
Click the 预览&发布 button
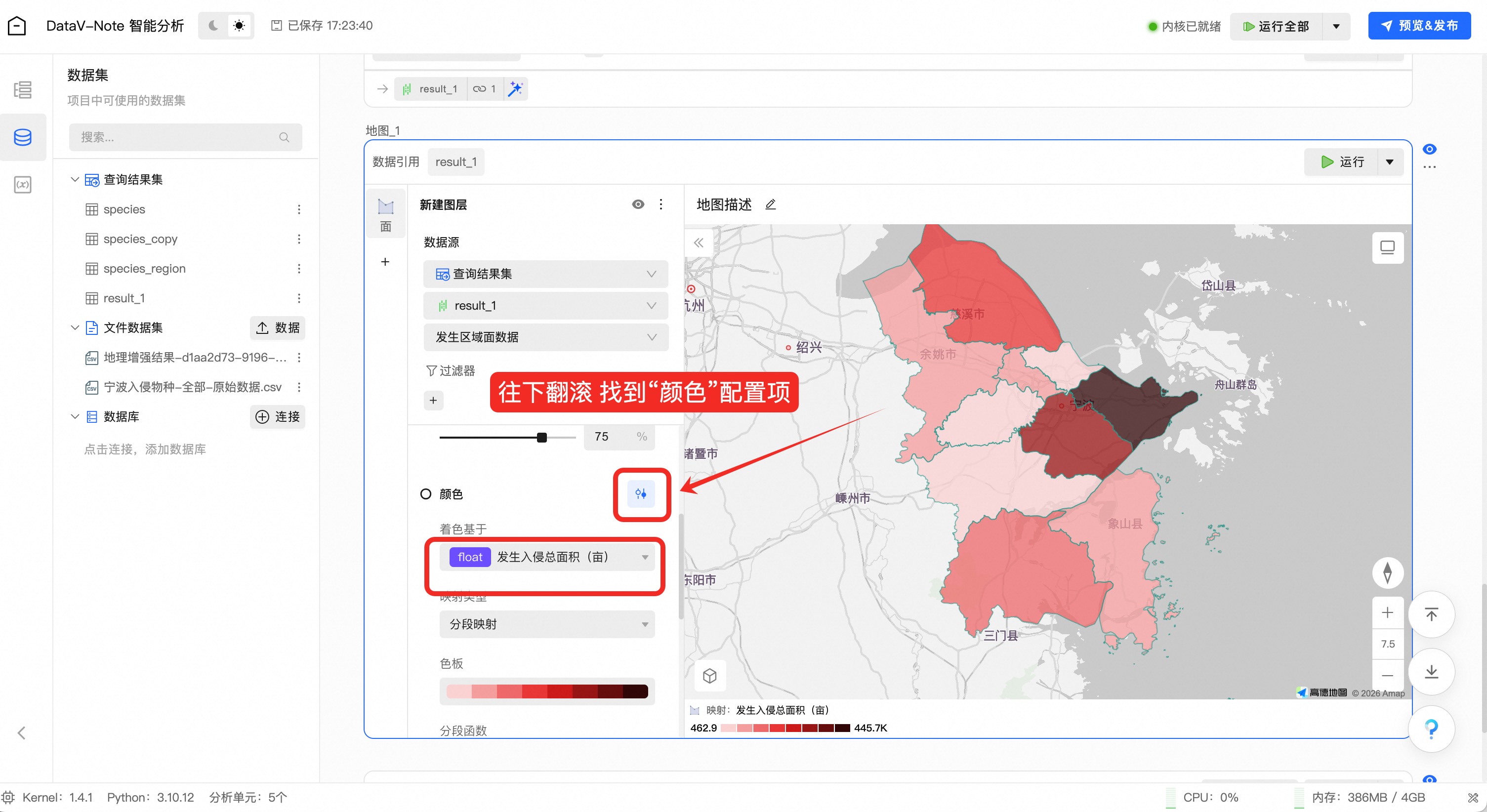pos(1419,25)
